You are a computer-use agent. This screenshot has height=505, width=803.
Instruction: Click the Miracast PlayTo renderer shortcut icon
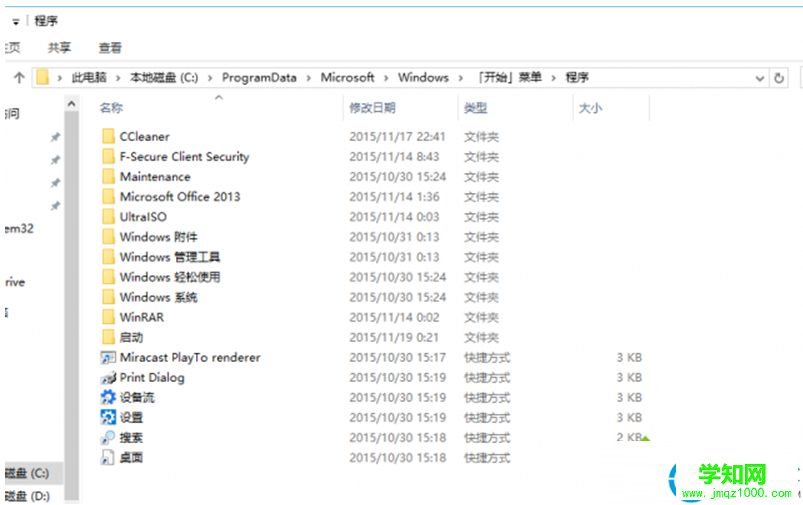(x=108, y=357)
